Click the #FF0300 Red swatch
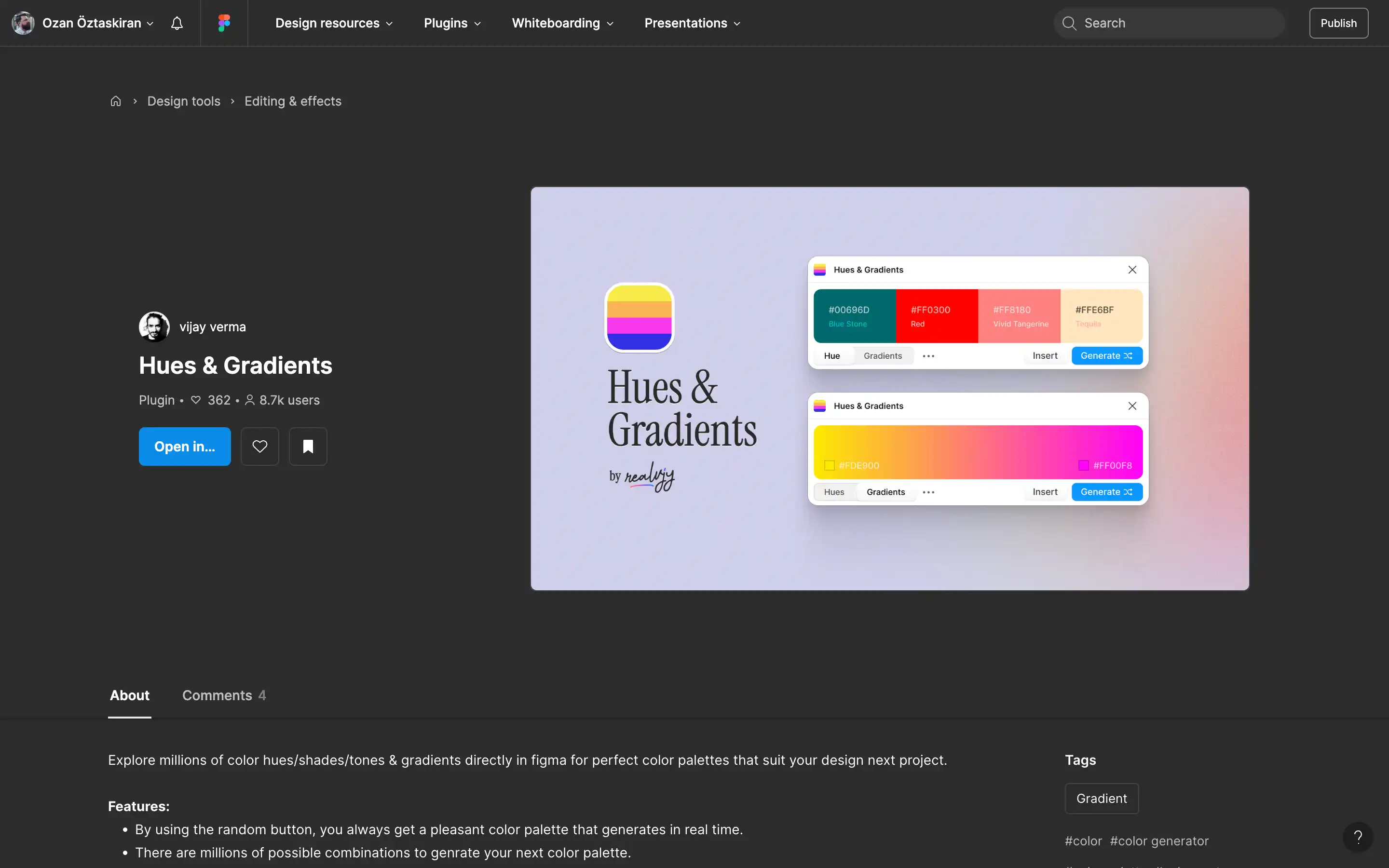This screenshot has height=868, width=1389. pyautogui.click(x=937, y=316)
